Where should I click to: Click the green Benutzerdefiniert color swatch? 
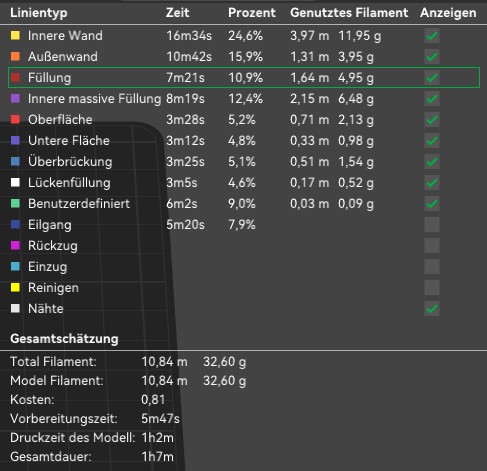(15, 204)
